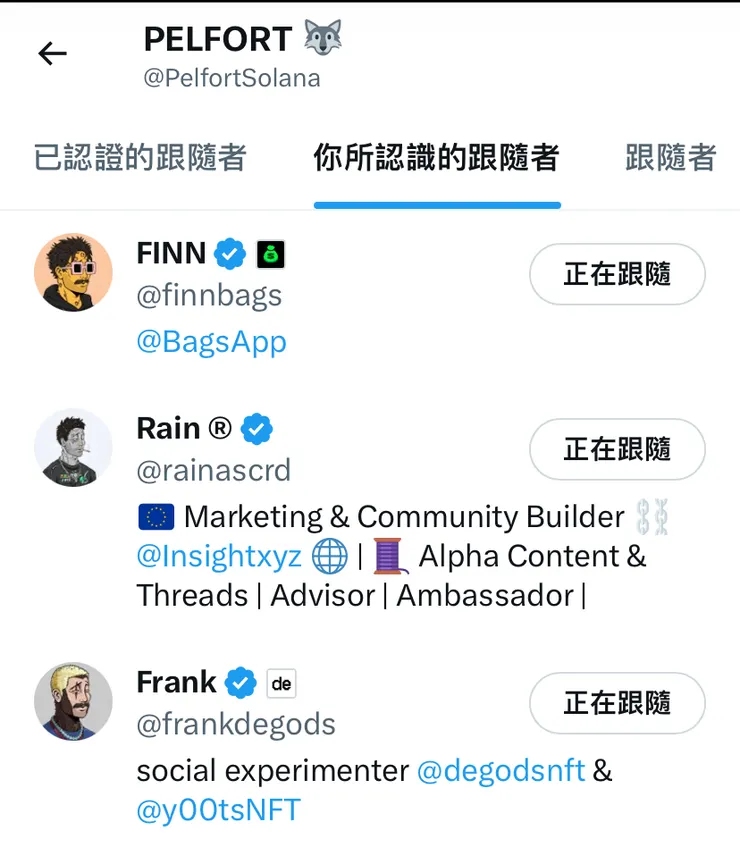The image size is (740, 854).
Task: Toggle the 正在跟隨 button for FINN
Action: pos(617,274)
